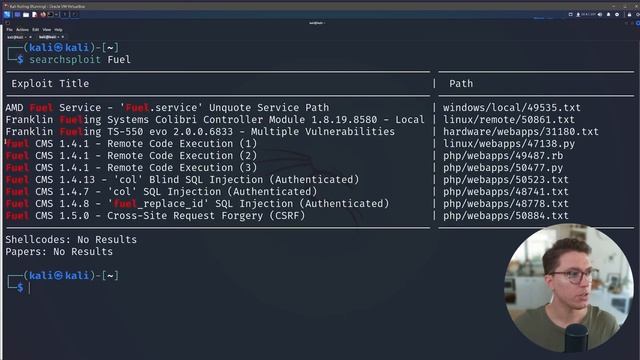This screenshot has width=640, height=360.
Task: Click path linux/webapps/47138.py
Action: coord(509,144)
